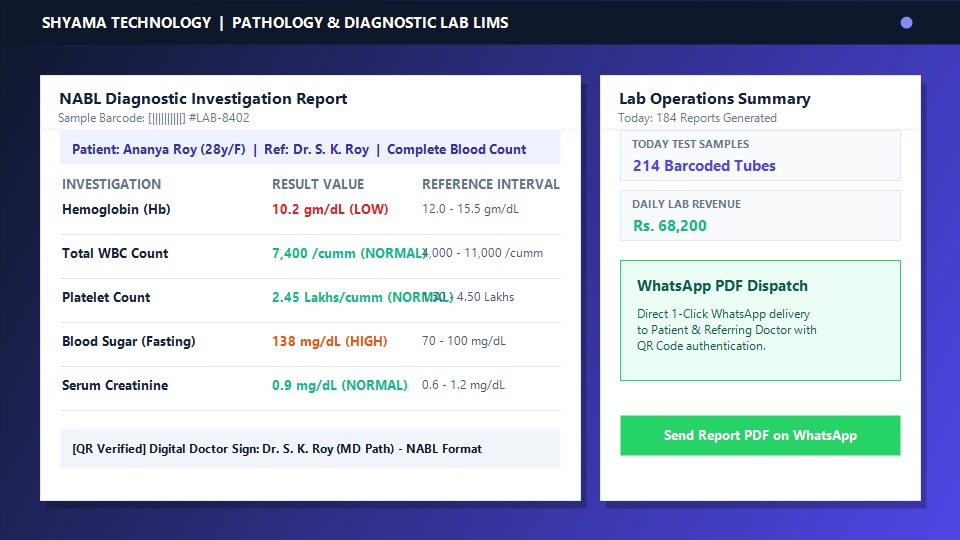Select the 'Lab Operations Summary' heading
This screenshot has height=540, width=960.
[x=714, y=99]
